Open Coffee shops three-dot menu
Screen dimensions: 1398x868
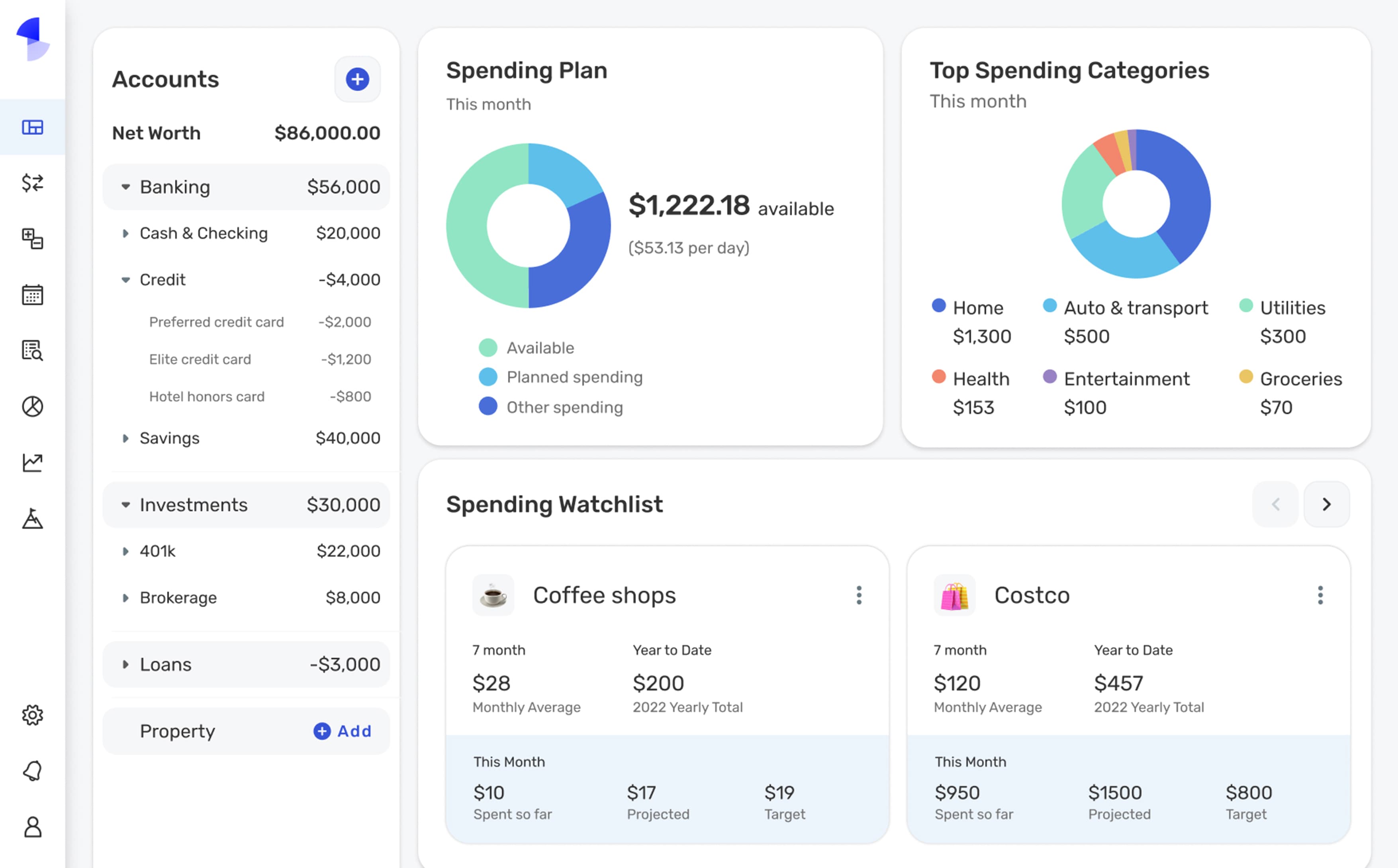pos(859,595)
